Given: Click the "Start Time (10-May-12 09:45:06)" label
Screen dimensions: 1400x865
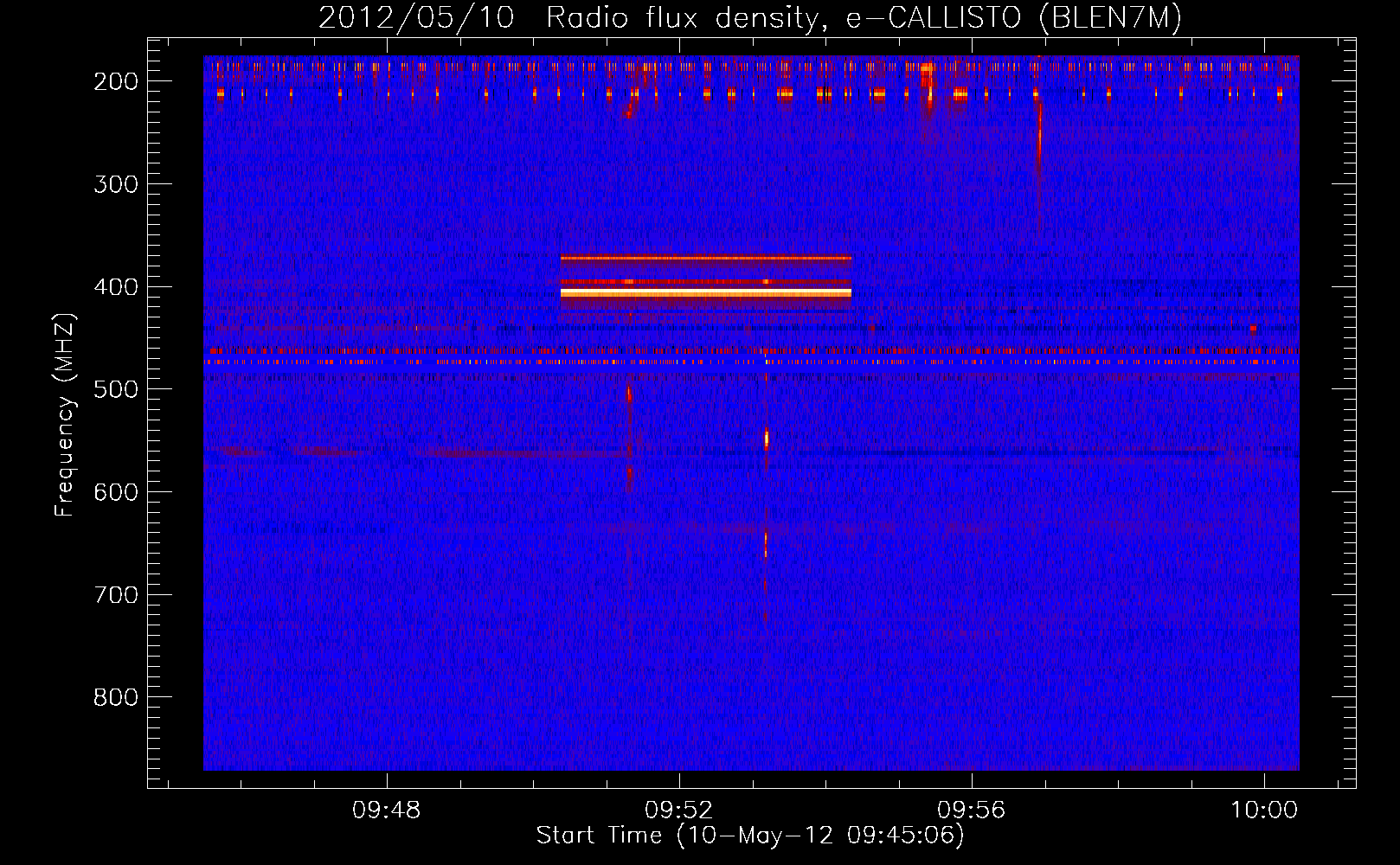Looking at the screenshot, I should click(x=750, y=836).
